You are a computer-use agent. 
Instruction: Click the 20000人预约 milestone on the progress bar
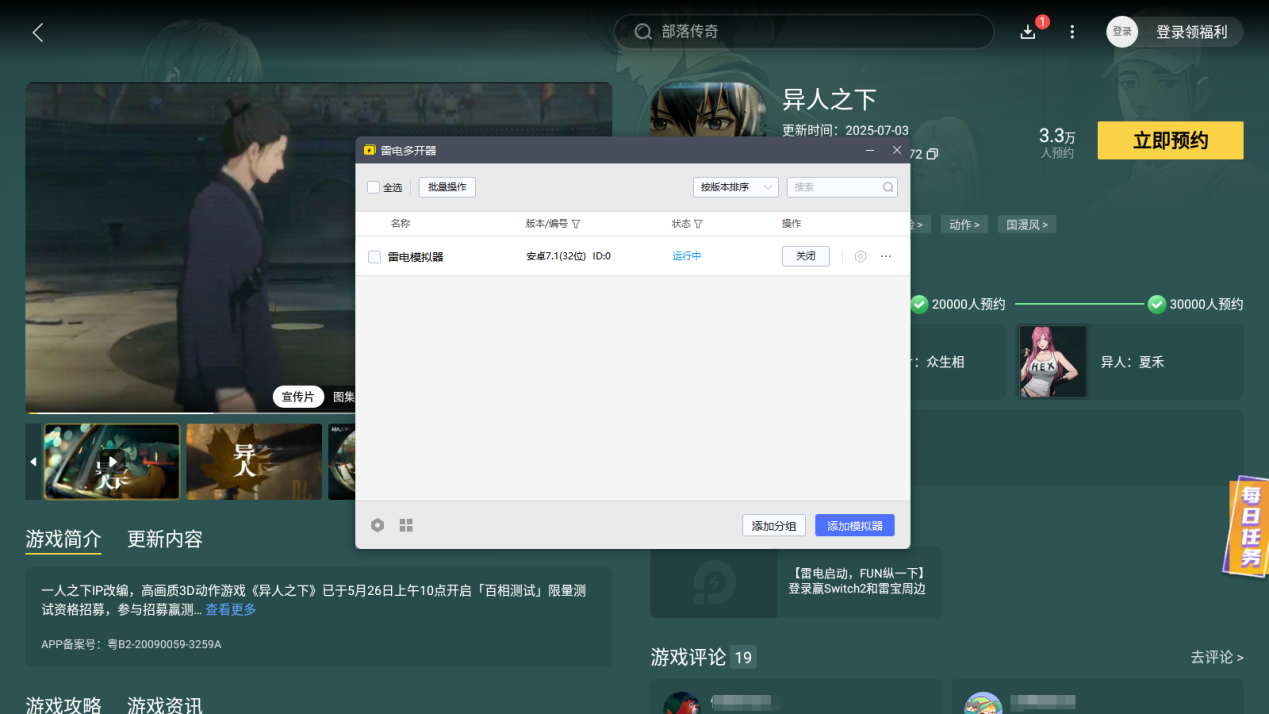(963, 303)
